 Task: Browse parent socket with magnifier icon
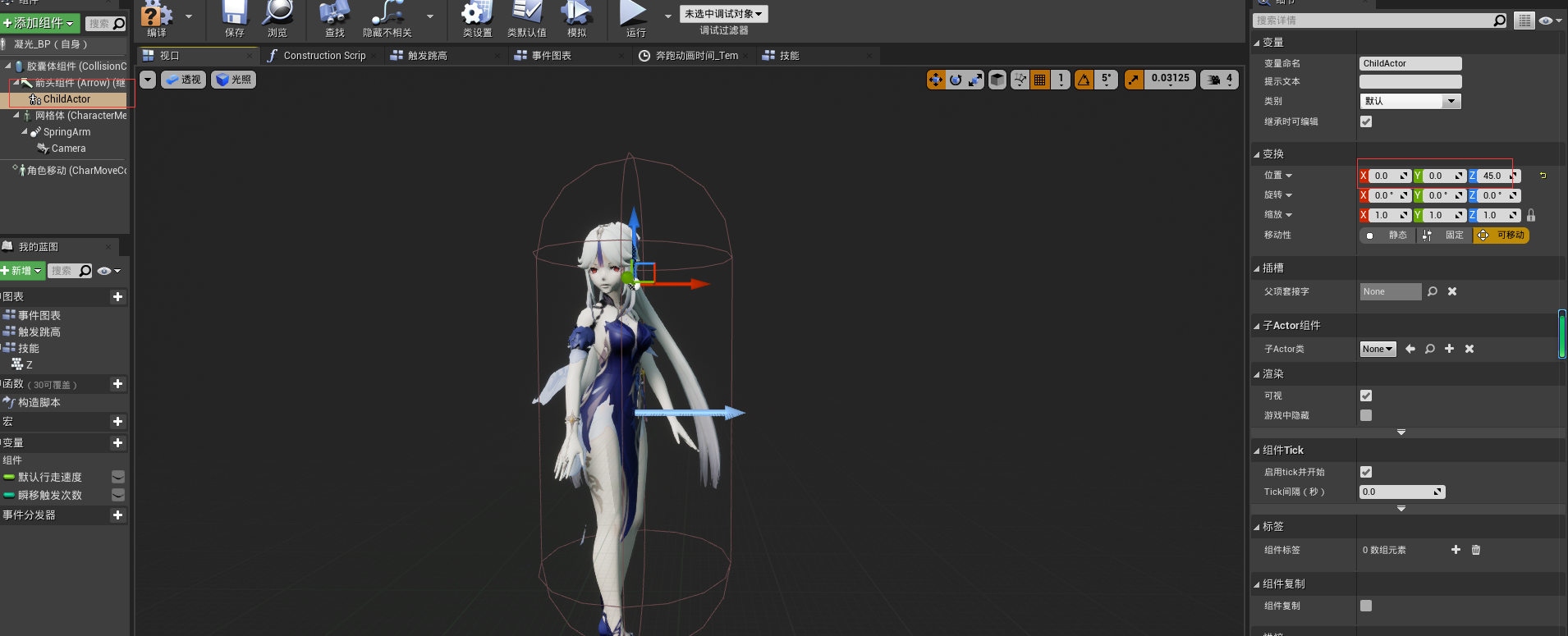click(1433, 291)
